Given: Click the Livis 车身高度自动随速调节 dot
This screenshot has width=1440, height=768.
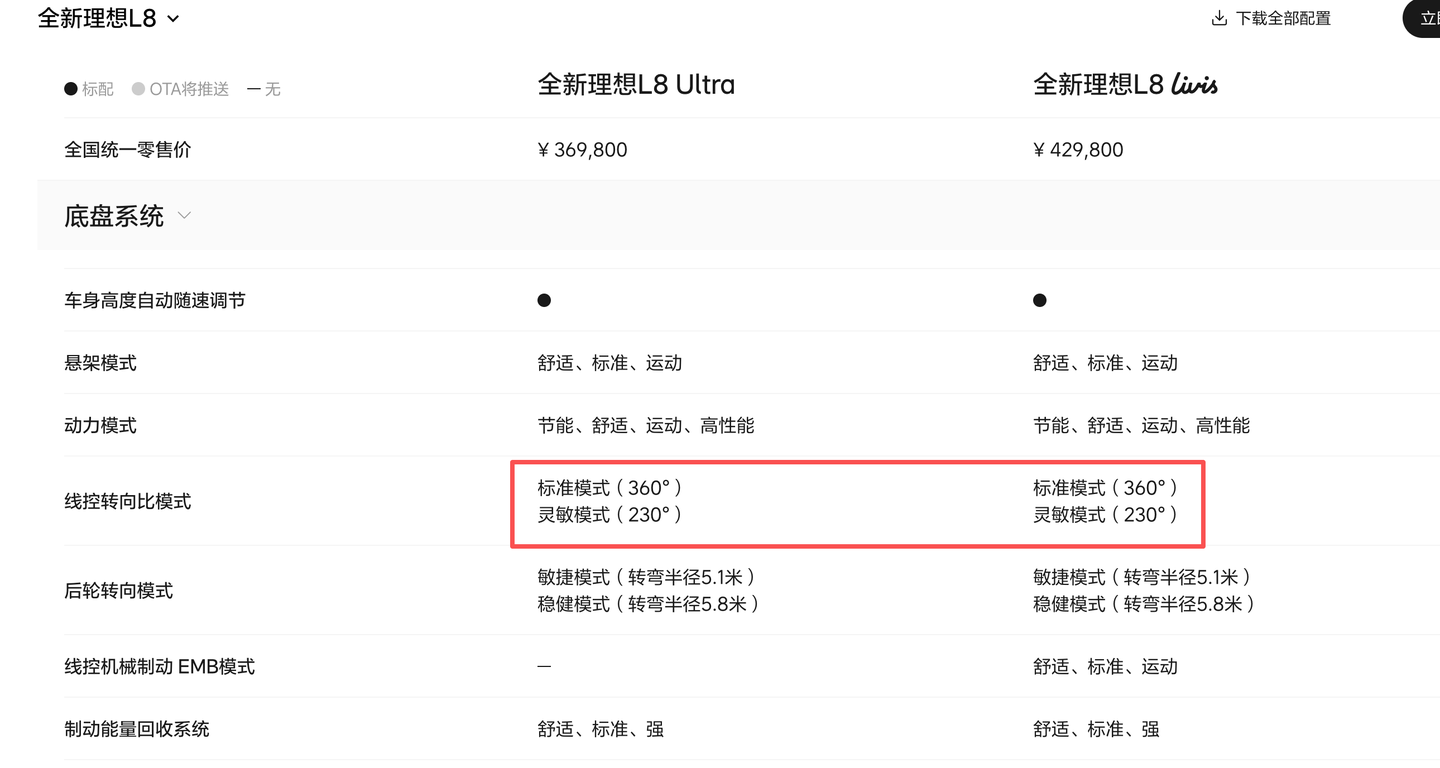Looking at the screenshot, I should (x=1040, y=300).
